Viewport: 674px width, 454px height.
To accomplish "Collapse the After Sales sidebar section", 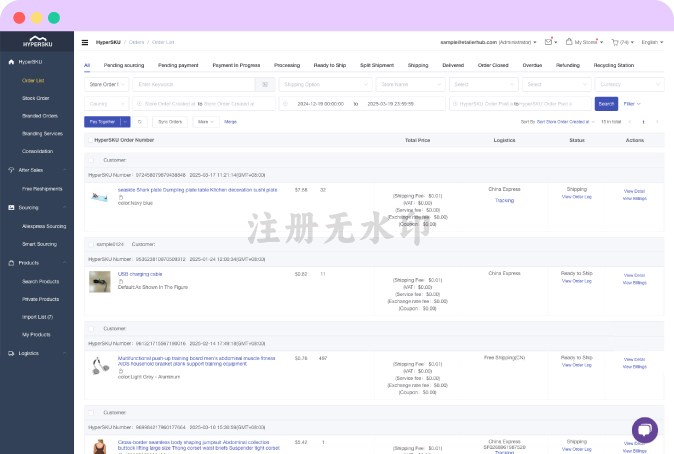I will point(64,170).
